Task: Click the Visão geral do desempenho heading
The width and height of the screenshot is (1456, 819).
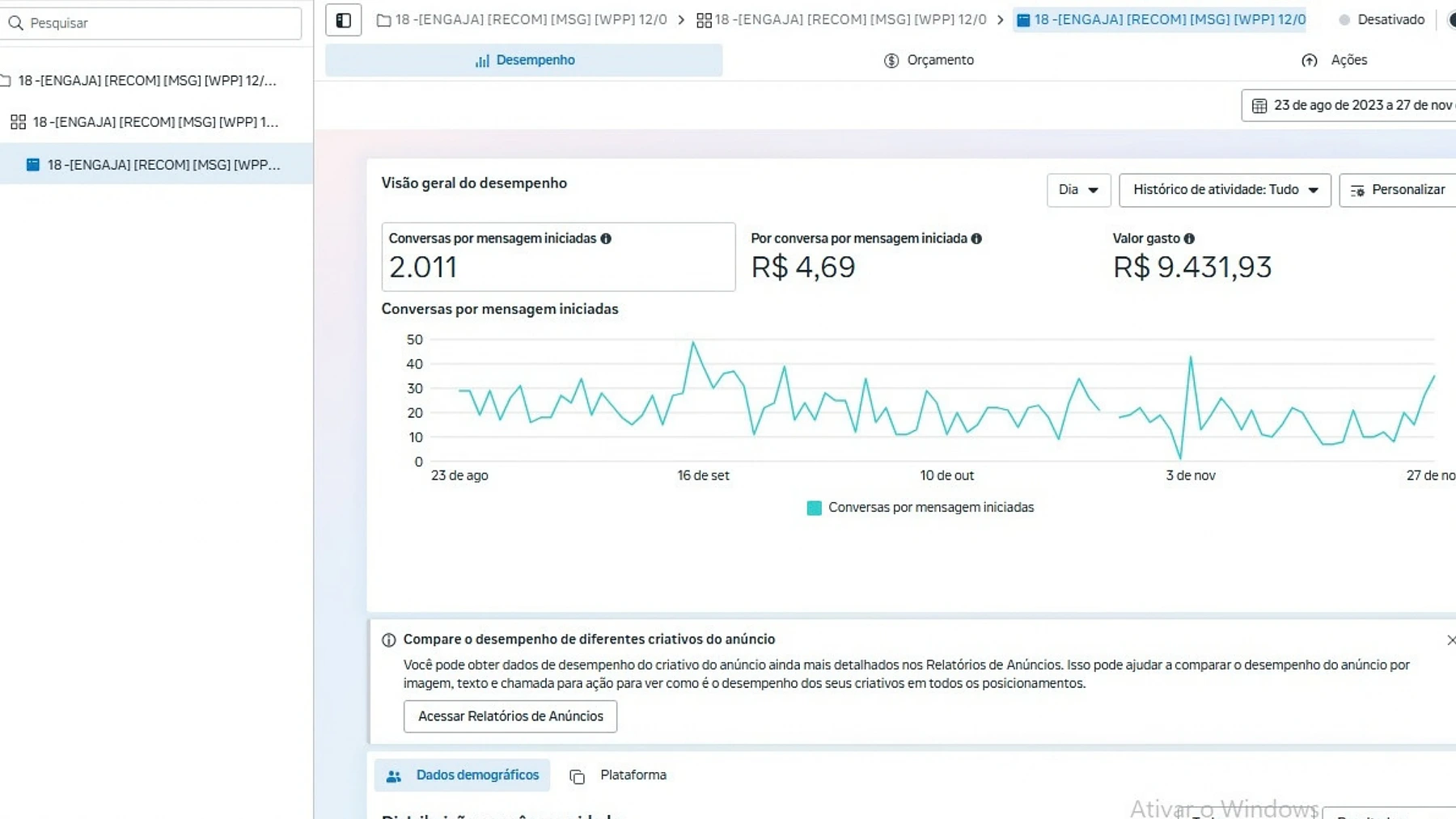Action: coord(474,184)
